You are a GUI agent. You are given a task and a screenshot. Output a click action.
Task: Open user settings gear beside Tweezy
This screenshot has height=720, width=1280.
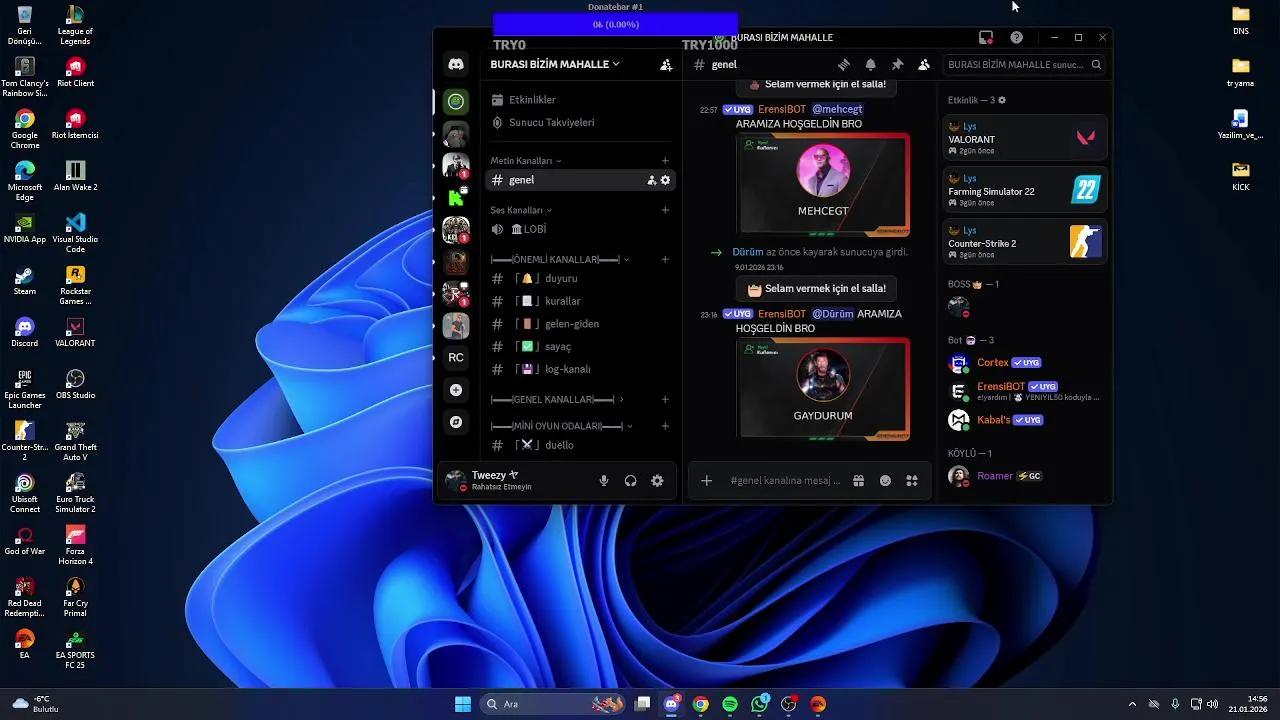657,481
